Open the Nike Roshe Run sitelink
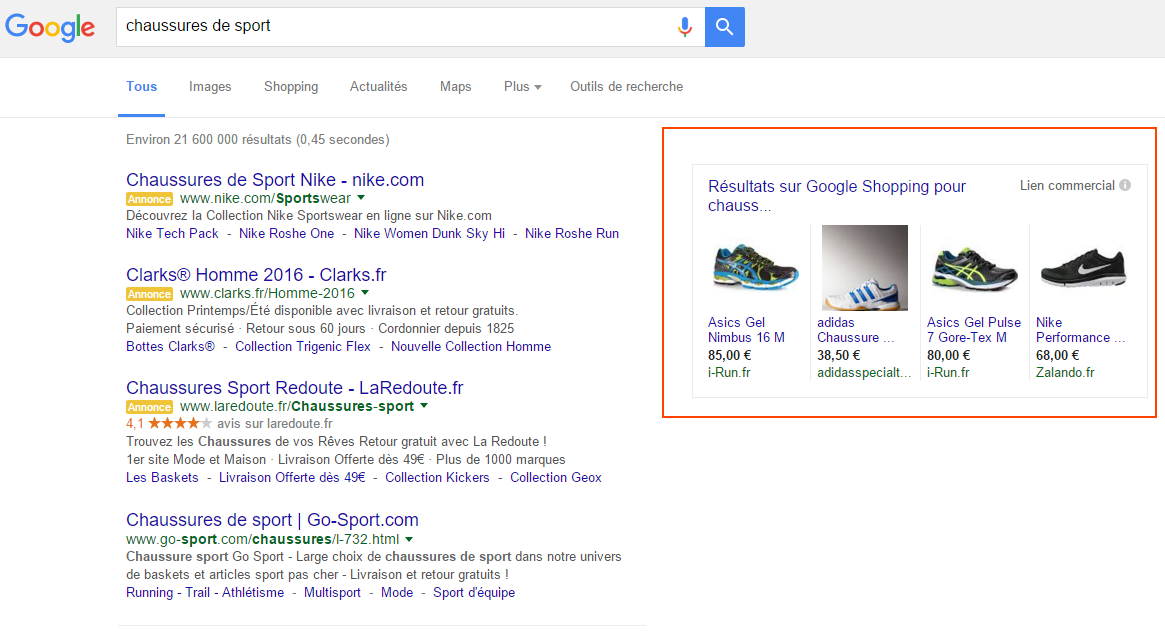Viewport: 1165px width, 632px height. [571, 233]
